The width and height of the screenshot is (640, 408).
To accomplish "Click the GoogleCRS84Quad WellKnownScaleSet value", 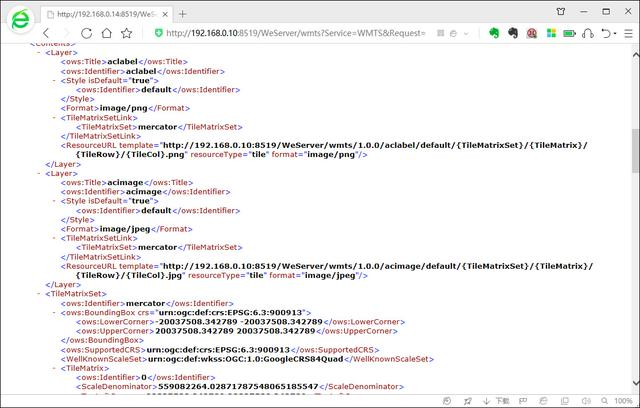I will 245,359.
